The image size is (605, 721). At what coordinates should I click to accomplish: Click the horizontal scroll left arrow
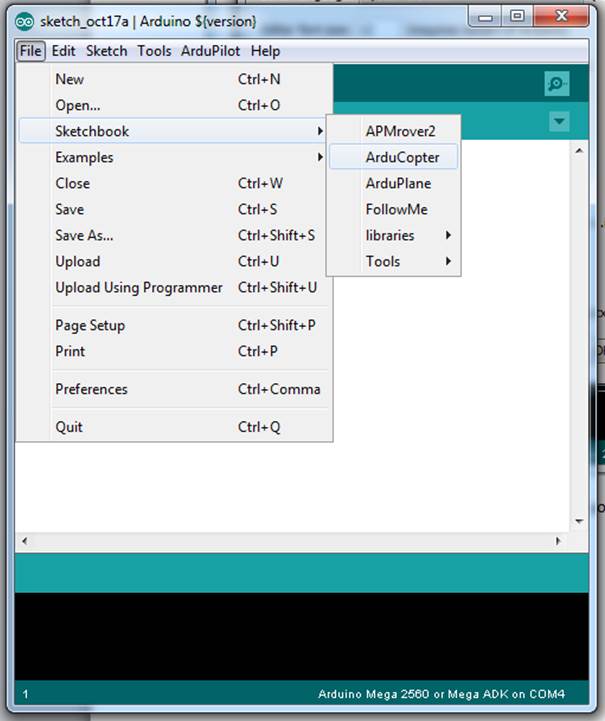24,541
